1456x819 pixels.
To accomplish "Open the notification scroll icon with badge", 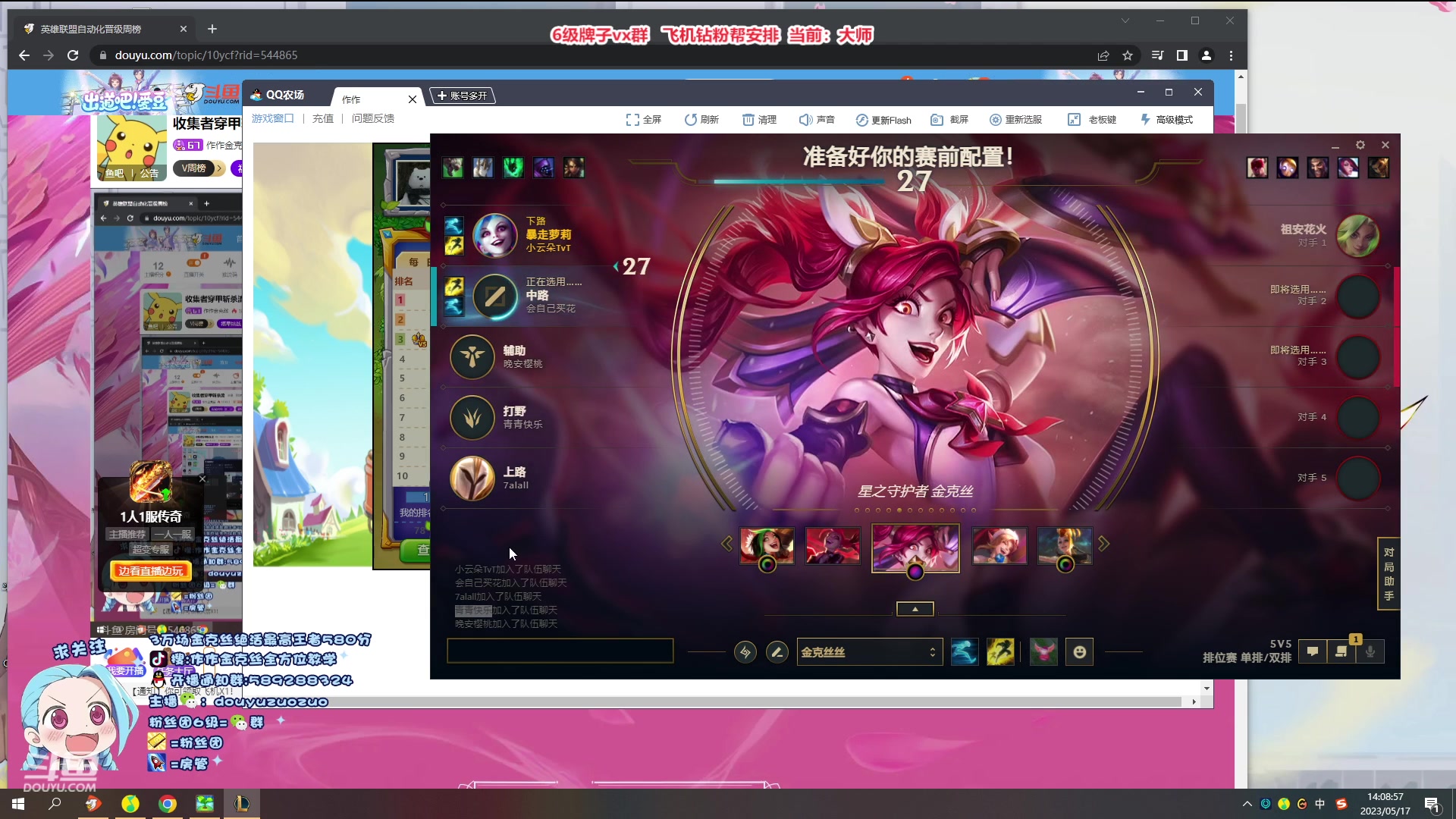I will (x=1341, y=651).
